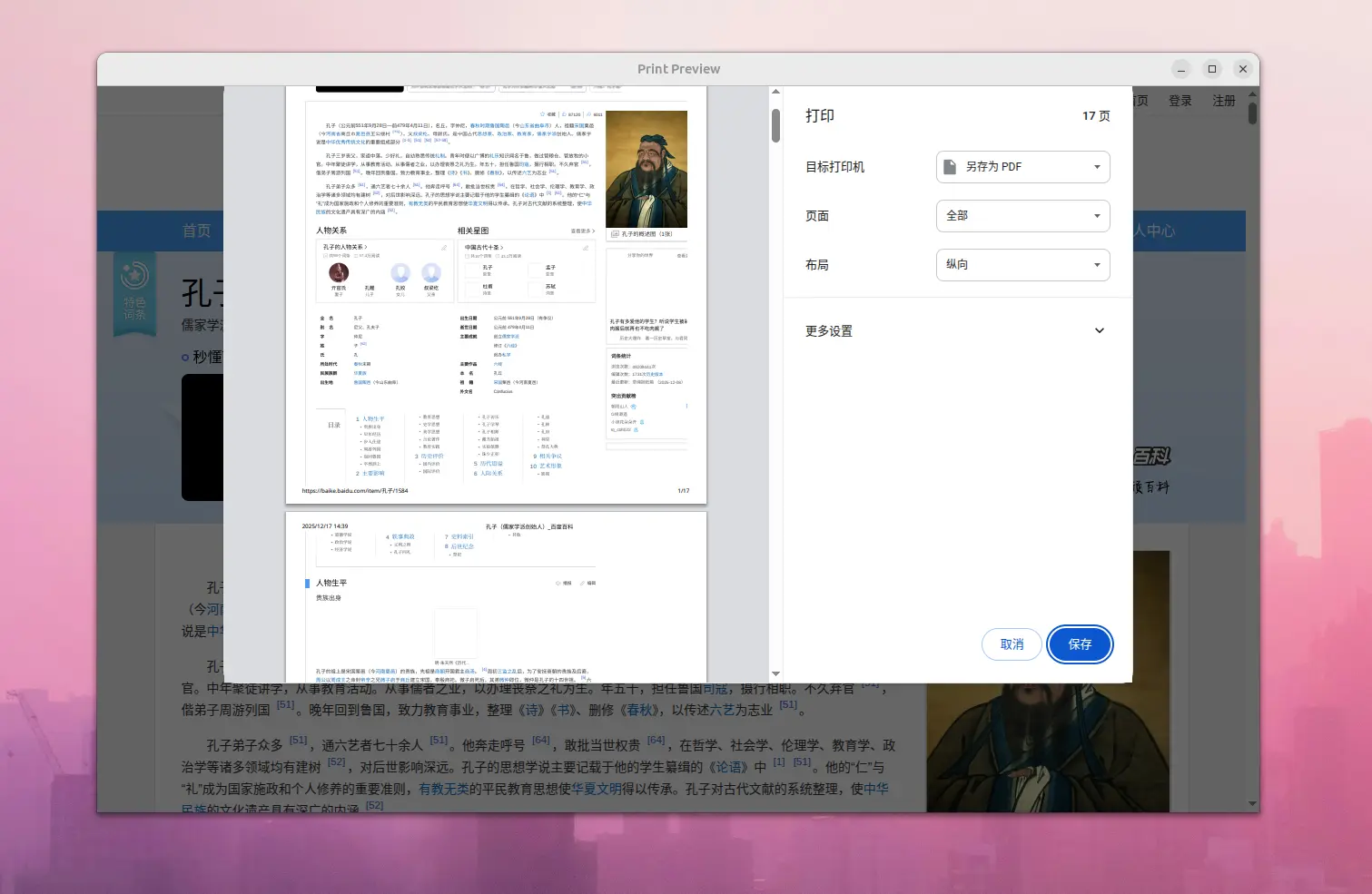Expand the 更多设置 section
Image resolution: width=1372 pixels, height=894 pixels.
point(957,331)
